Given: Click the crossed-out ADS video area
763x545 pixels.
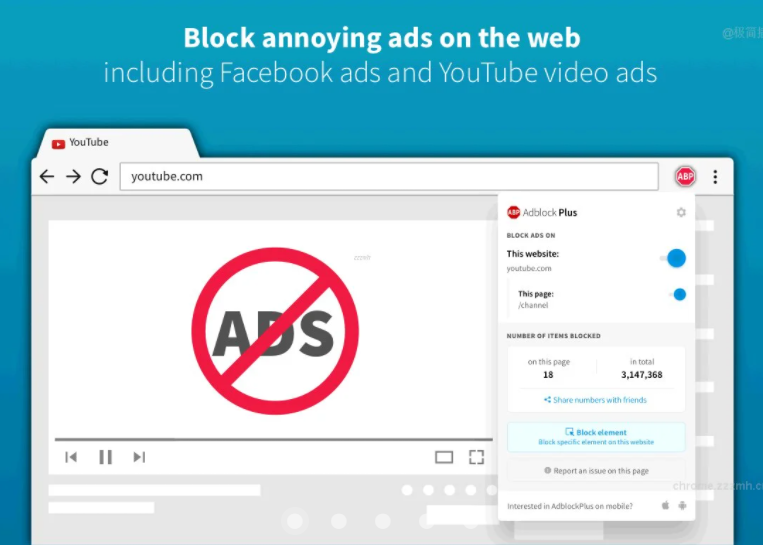Looking at the screenshot, I should 275,331.
